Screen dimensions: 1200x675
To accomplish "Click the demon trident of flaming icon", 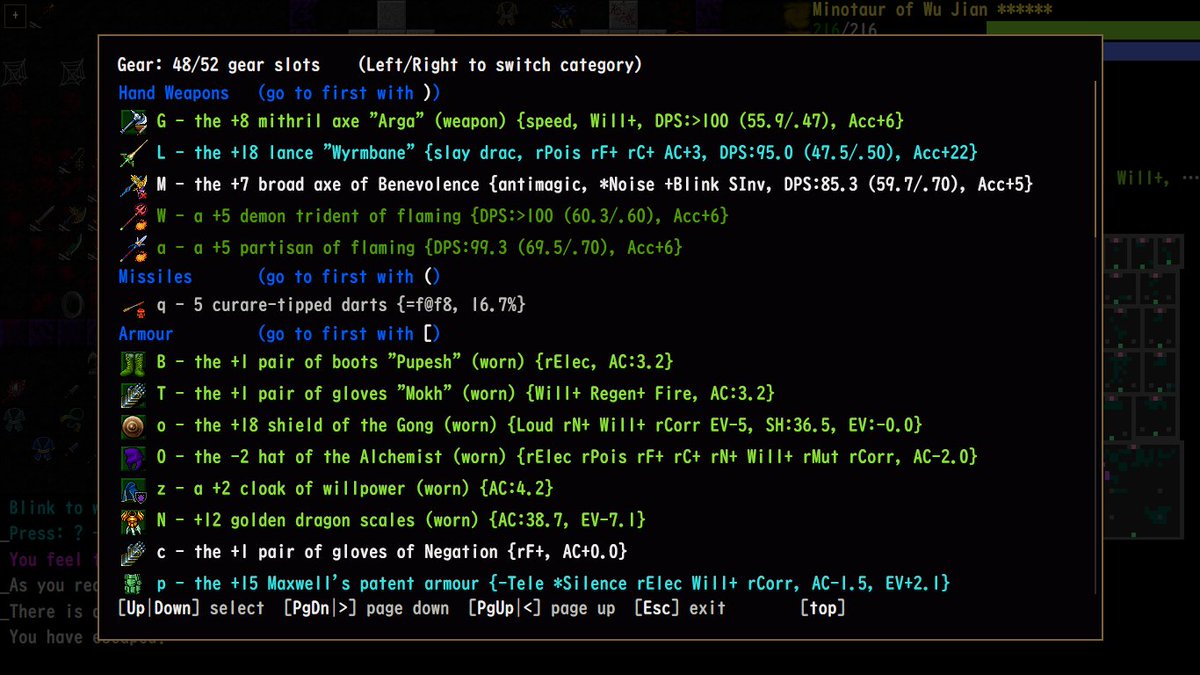I will (133, 216).
